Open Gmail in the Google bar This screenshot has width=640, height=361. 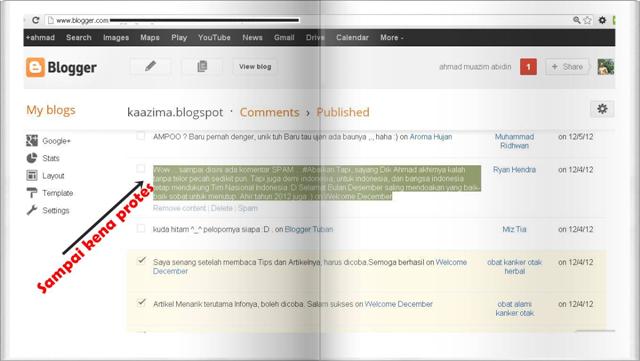coord(284,38)
